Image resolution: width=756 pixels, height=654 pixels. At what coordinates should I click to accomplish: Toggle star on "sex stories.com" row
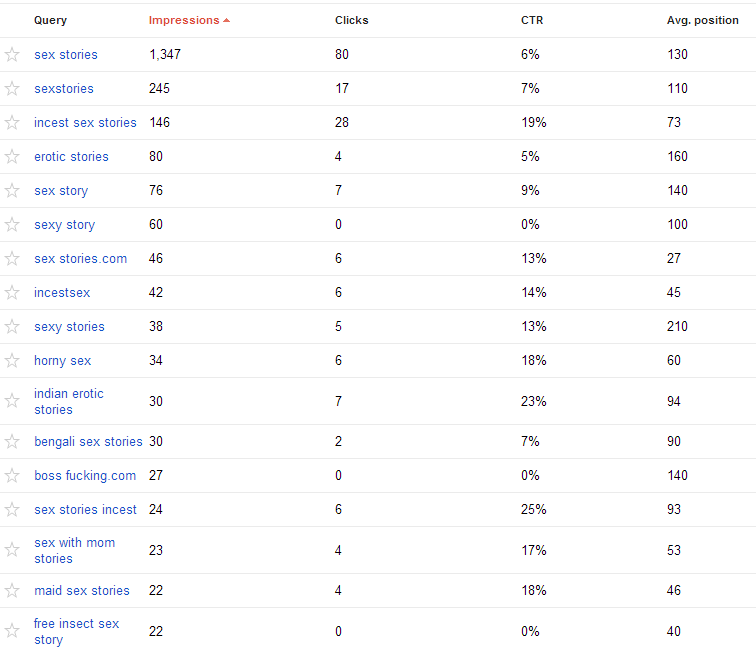[12, 259]
